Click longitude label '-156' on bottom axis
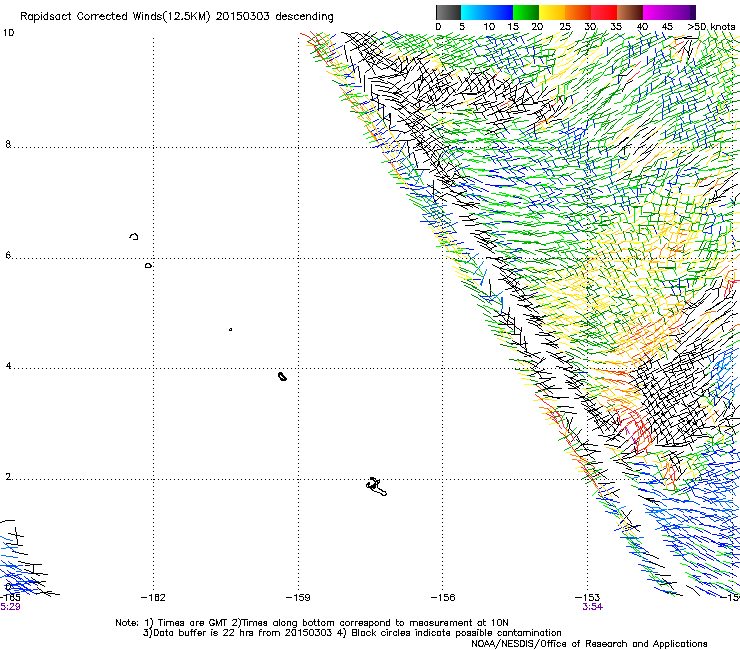The image size is (740, 650). 443,598
